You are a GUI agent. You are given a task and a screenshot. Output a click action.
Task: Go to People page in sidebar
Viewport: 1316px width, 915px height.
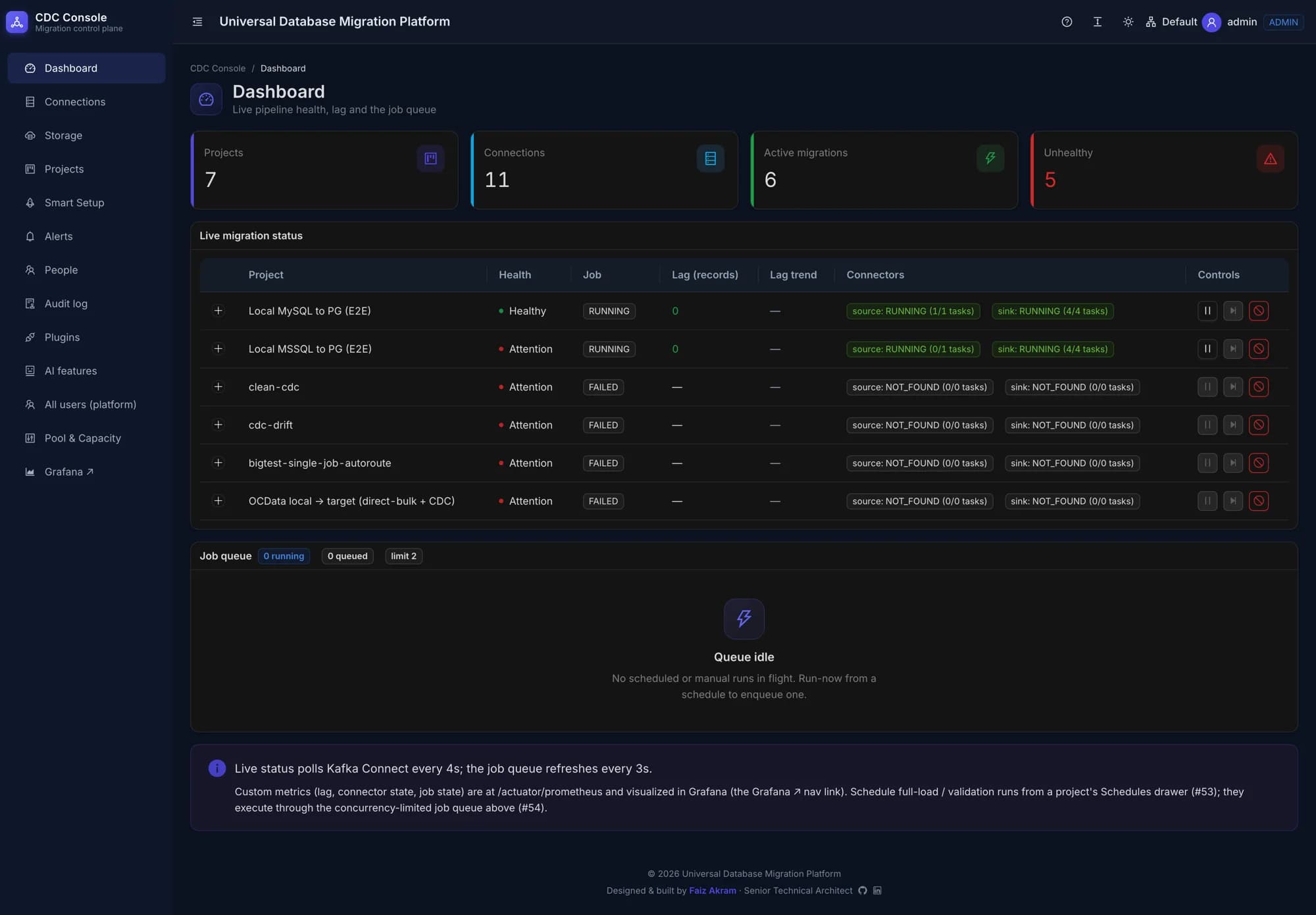click(x=86, y=270)
